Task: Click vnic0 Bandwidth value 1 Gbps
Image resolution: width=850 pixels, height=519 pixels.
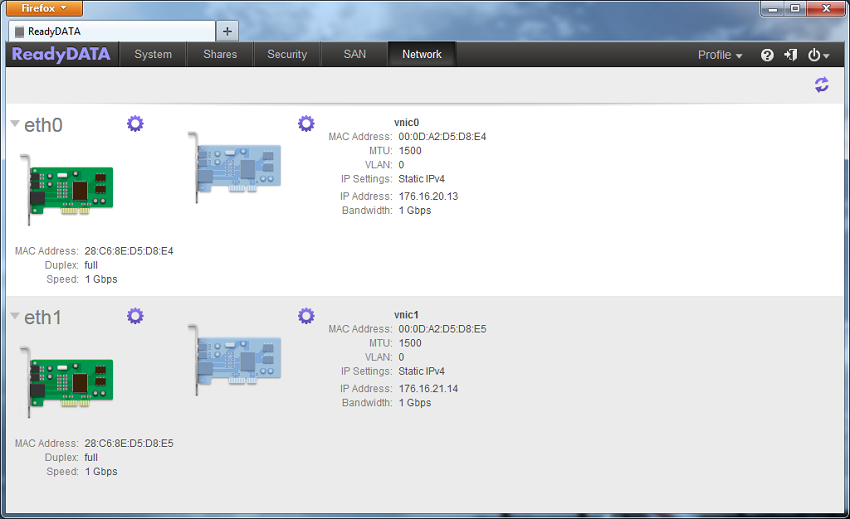Action: [x=415, y=210]
